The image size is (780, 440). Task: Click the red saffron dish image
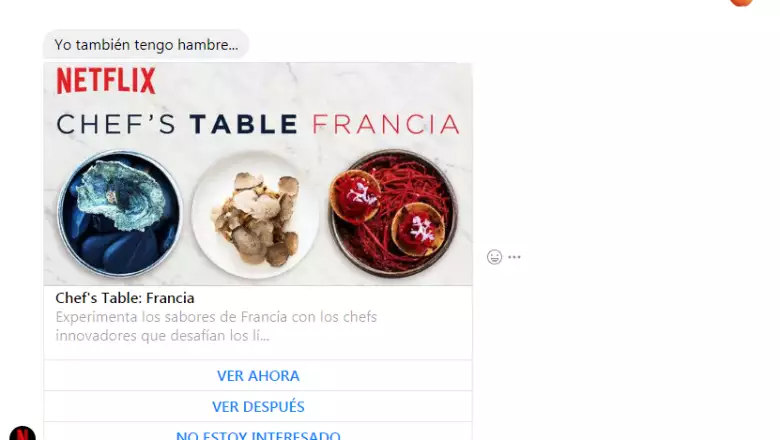point(393,213)
